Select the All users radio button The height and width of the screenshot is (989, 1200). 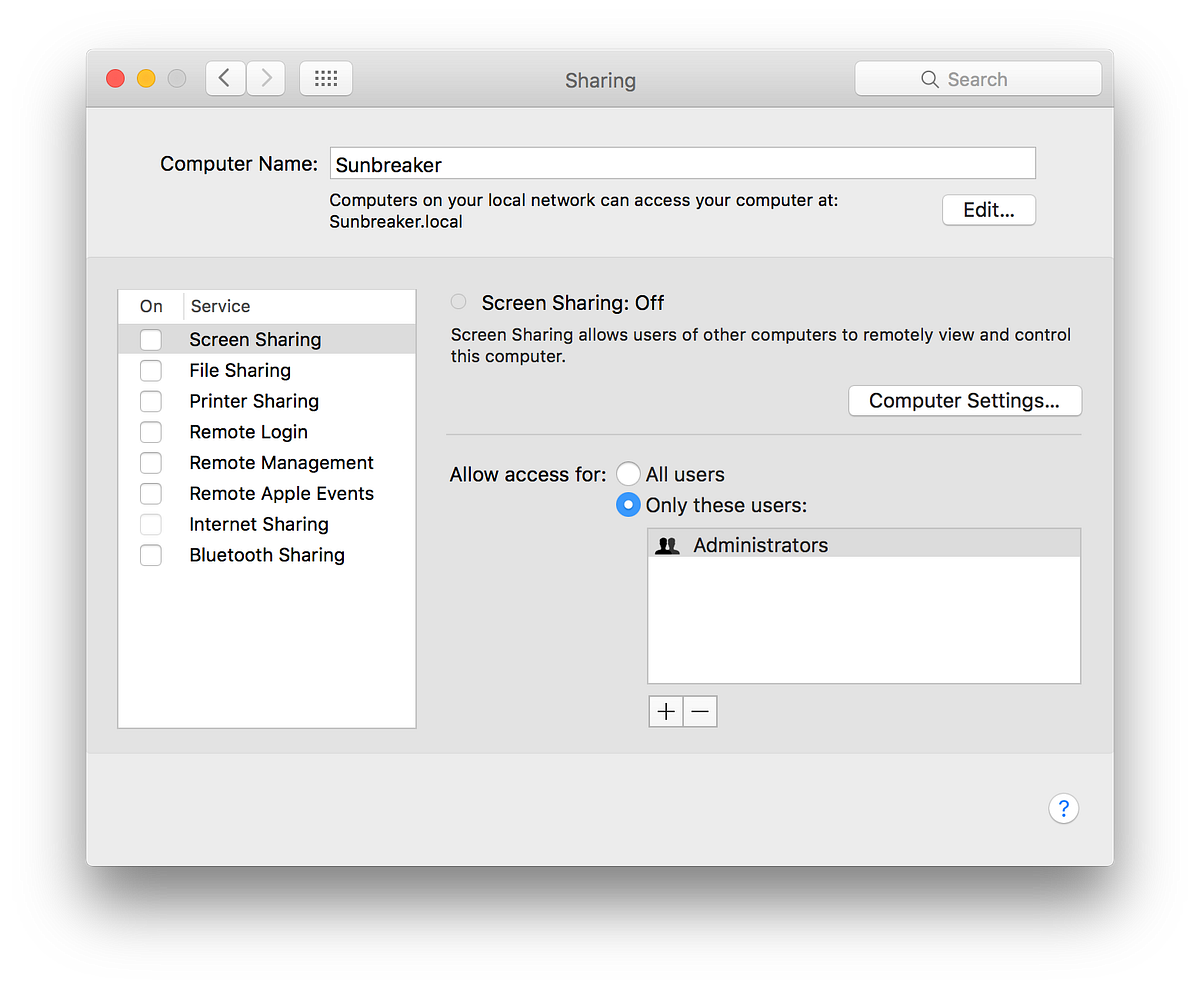(x=628, y=473)
